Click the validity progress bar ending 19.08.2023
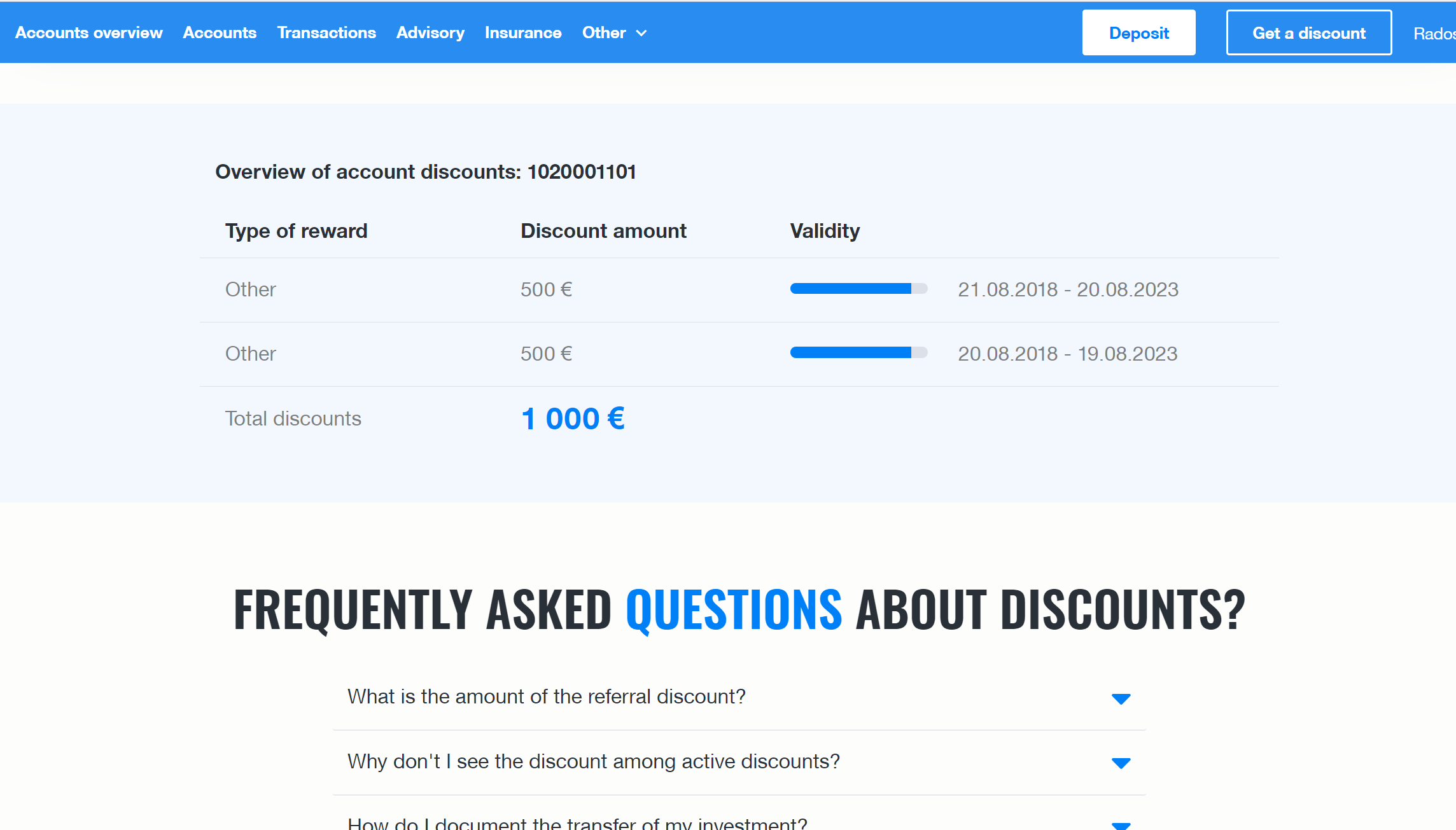 858,352
